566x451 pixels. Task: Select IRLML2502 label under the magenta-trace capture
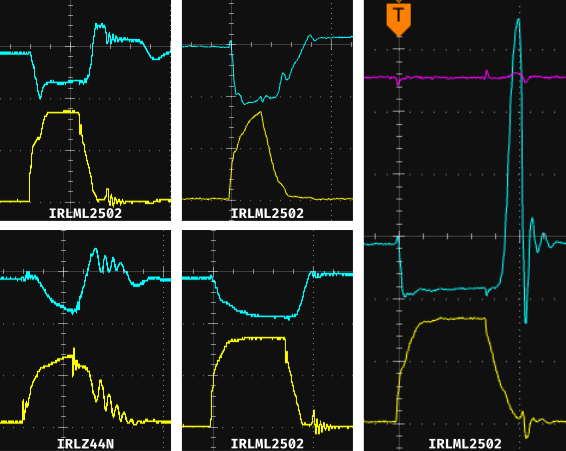[465, 443]
